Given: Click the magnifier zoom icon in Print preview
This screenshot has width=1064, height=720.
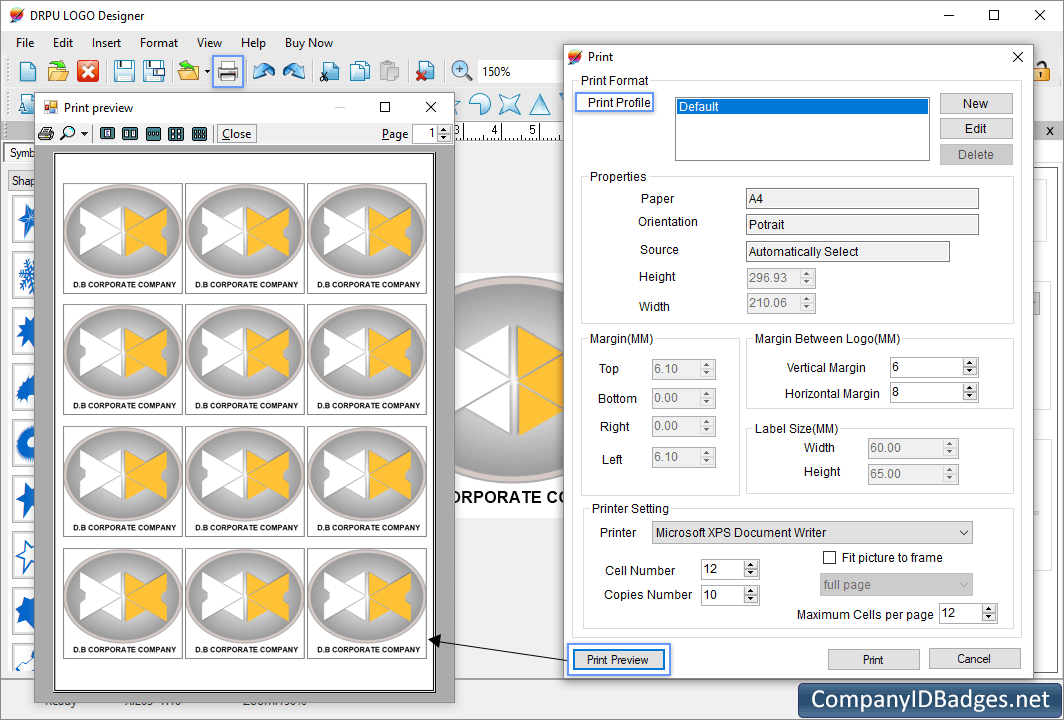Looking at the screenshot, I should click(x=68, y=133).
